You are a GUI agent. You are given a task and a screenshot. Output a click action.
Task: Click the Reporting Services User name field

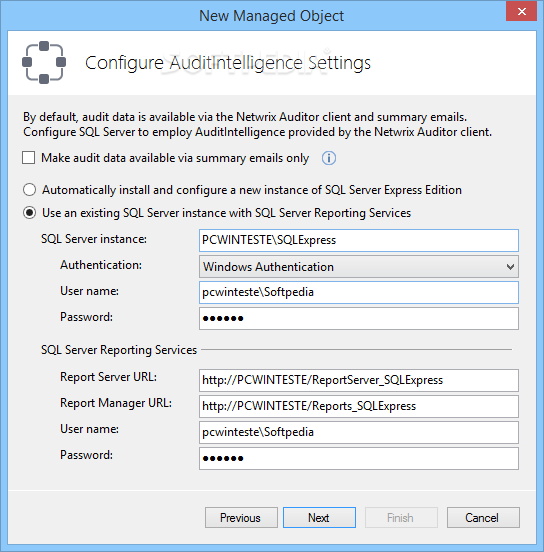(x=359, y=433)
